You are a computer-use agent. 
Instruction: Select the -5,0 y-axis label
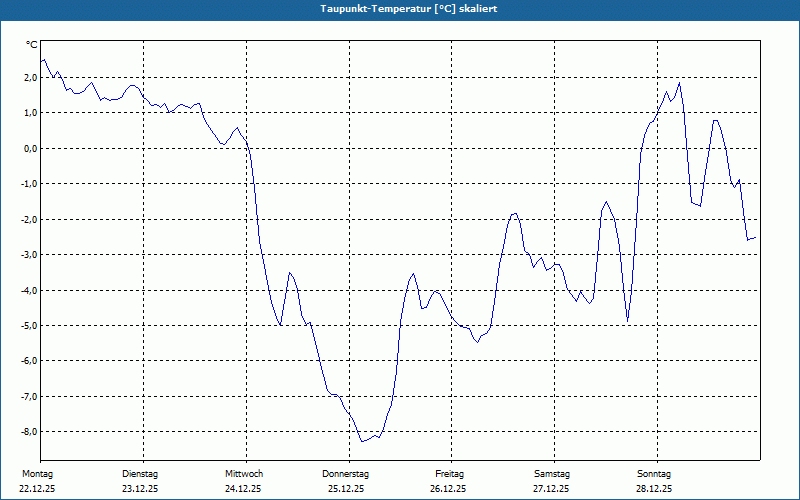pyautogui.click(x=29, y=326)
